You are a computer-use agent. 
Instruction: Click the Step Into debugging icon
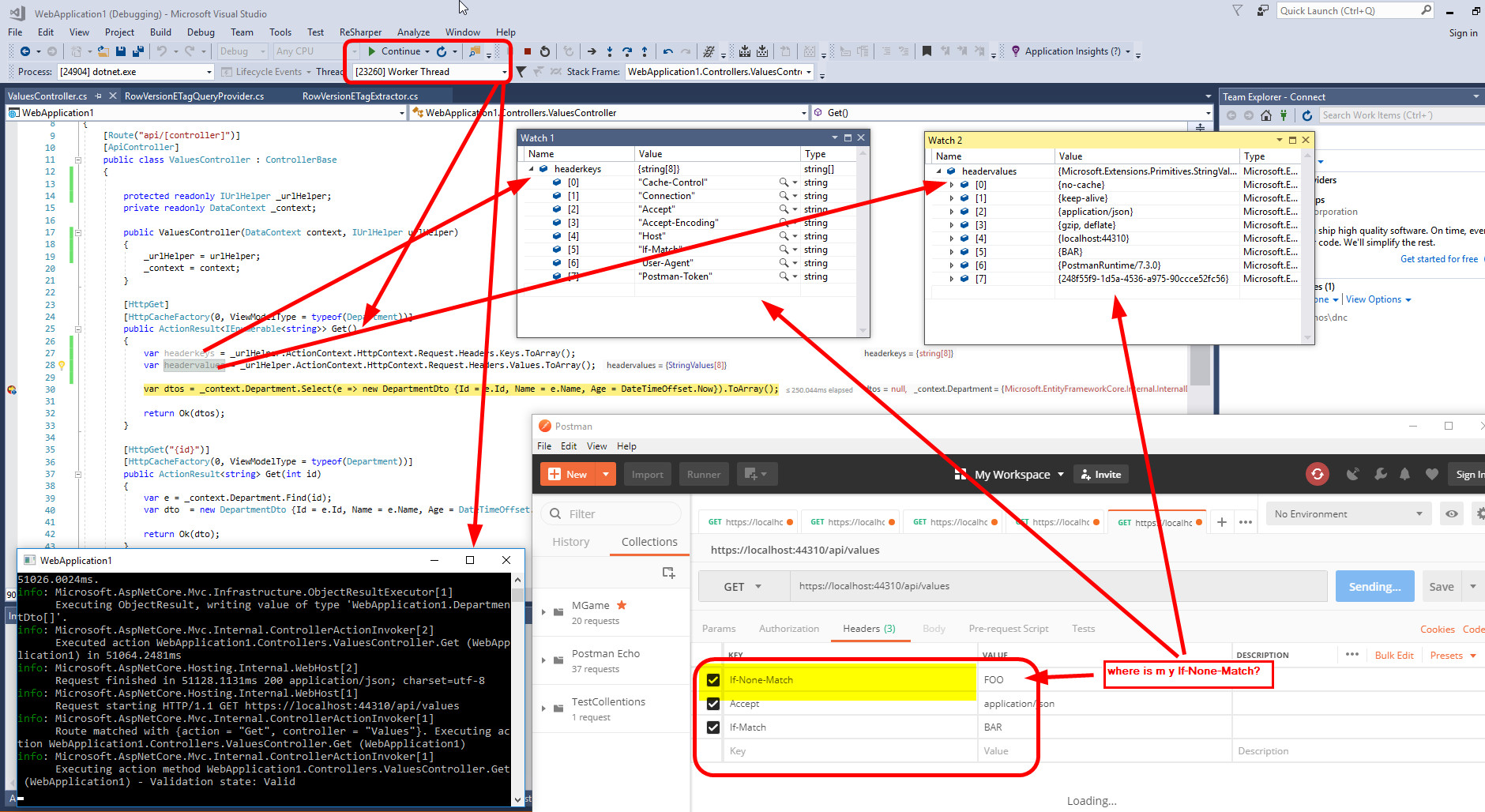click(610, 51)
